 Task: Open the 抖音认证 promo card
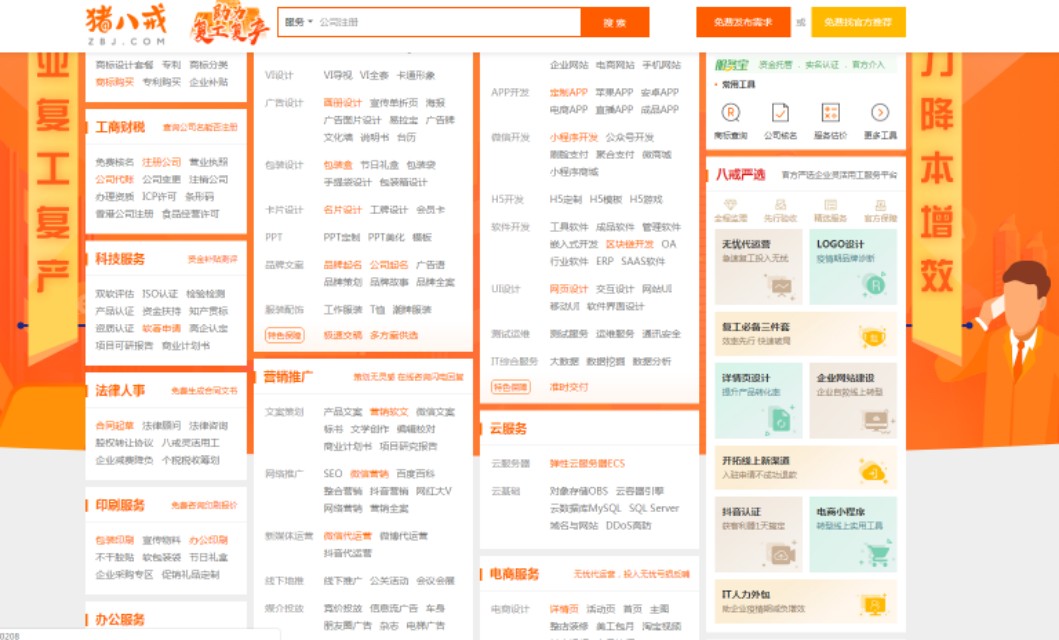pos(757,534)
